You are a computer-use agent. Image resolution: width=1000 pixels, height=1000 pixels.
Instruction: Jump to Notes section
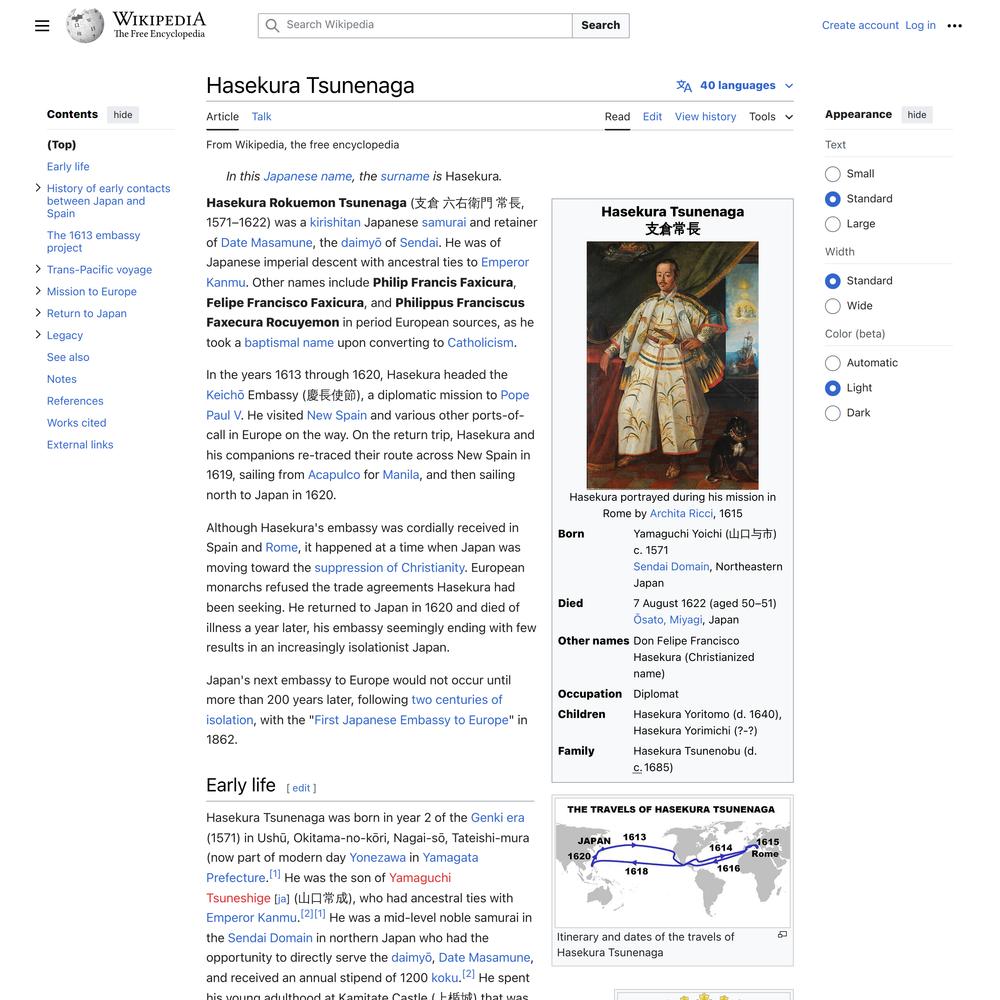[x=62, y=379]
